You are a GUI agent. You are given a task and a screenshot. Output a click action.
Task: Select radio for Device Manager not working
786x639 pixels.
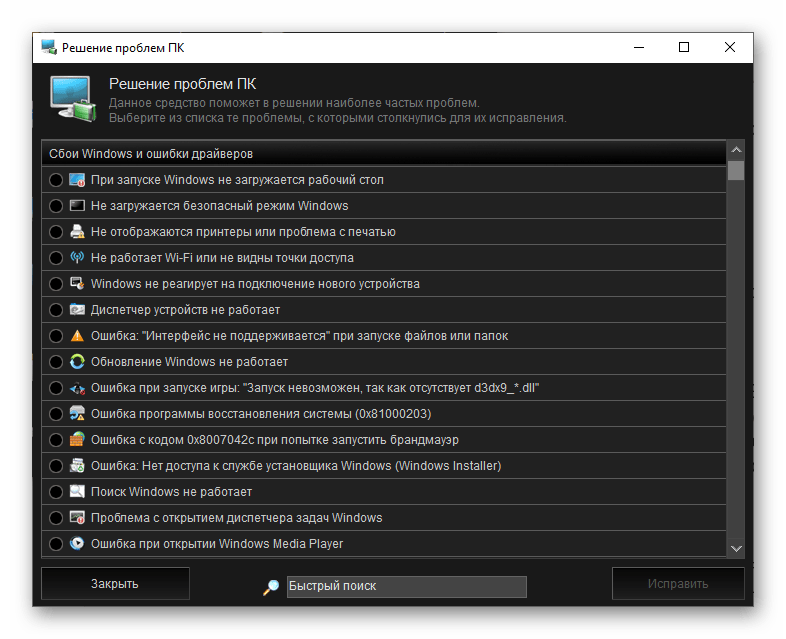(x=56, y=310)
